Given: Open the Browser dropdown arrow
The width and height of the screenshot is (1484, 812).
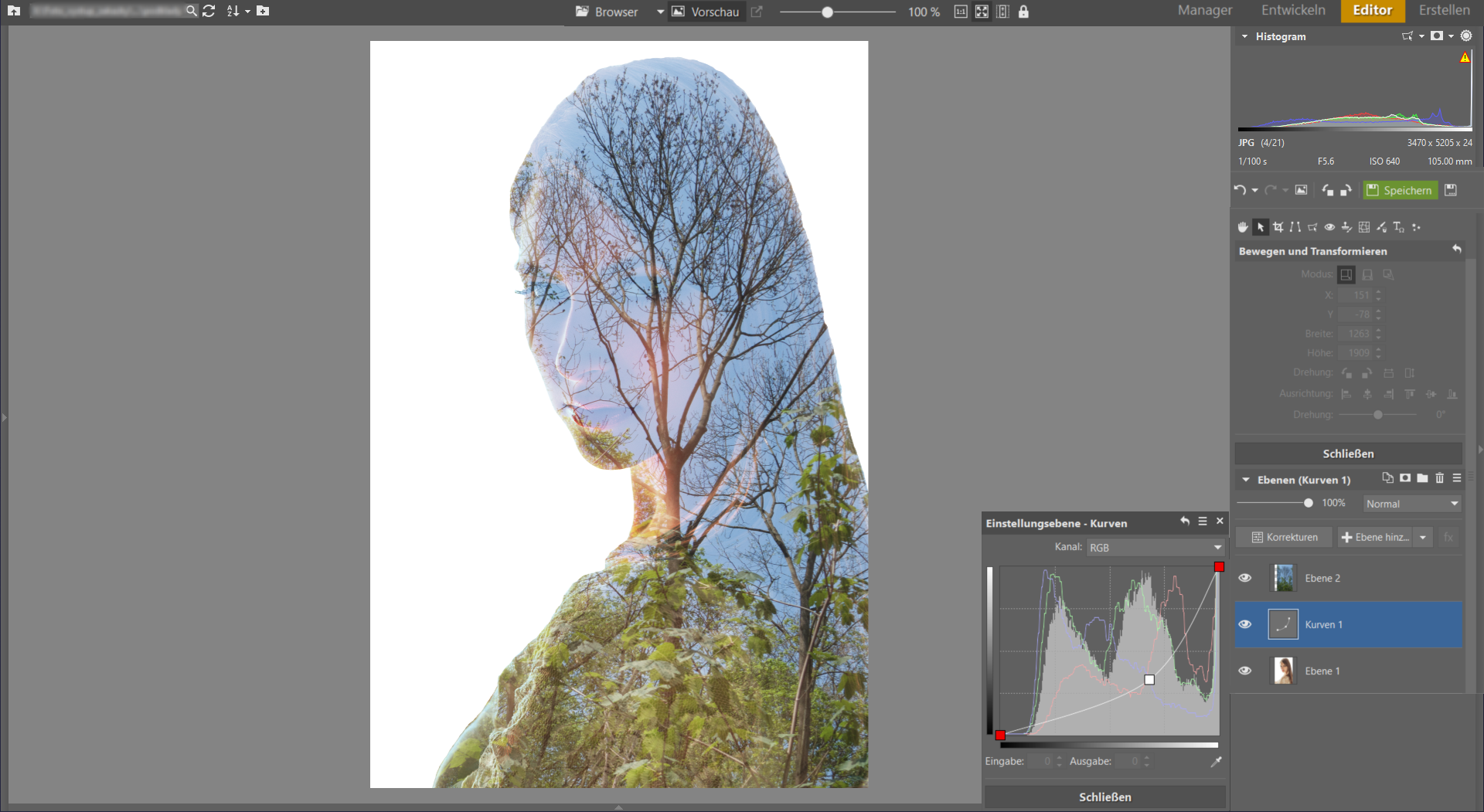Looking at the screenshot, I should [x=660, y=12].
